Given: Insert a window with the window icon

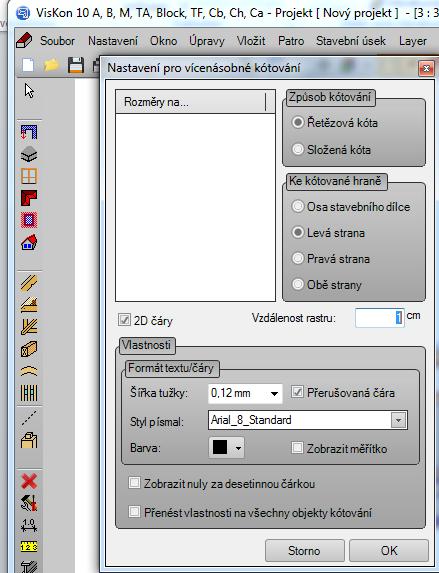Looking at the screenshot, I should click(29, 176).
